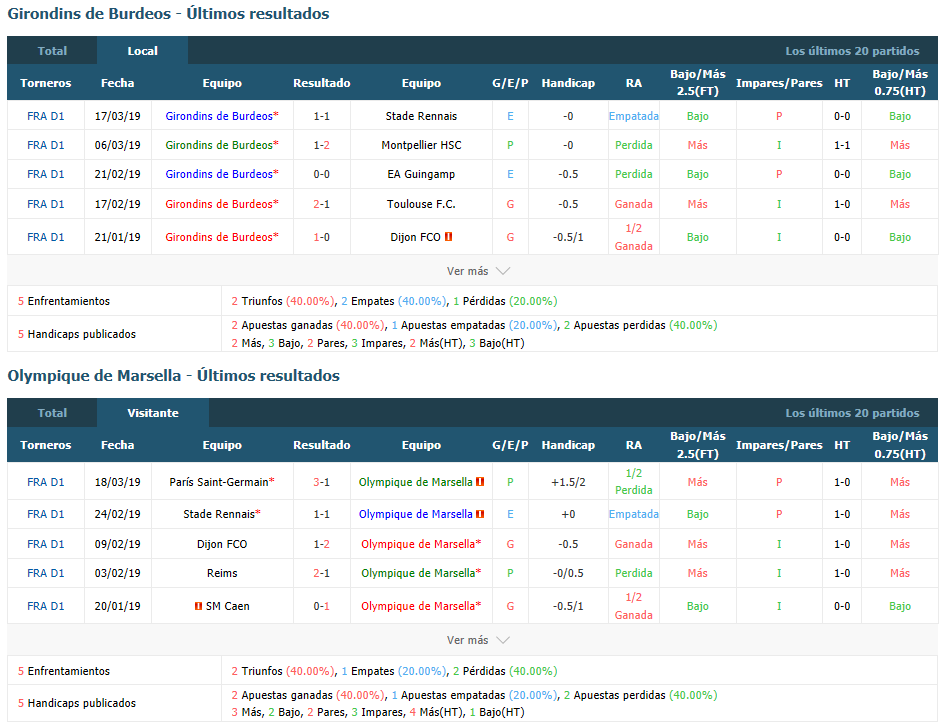Click red card icon beside Marsella in PSG row
The image size is (946, 726).
pyautogui.click(x=480, y=482)
